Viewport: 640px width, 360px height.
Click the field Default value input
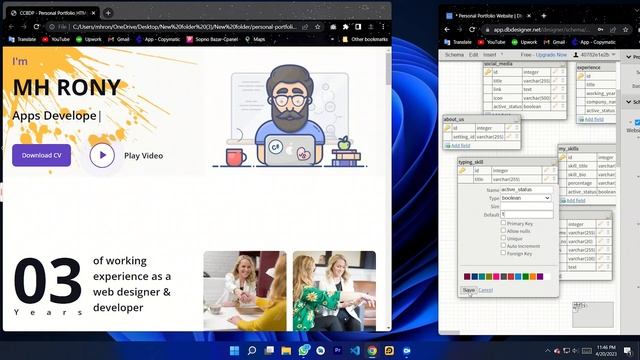[x=527, y=214]
